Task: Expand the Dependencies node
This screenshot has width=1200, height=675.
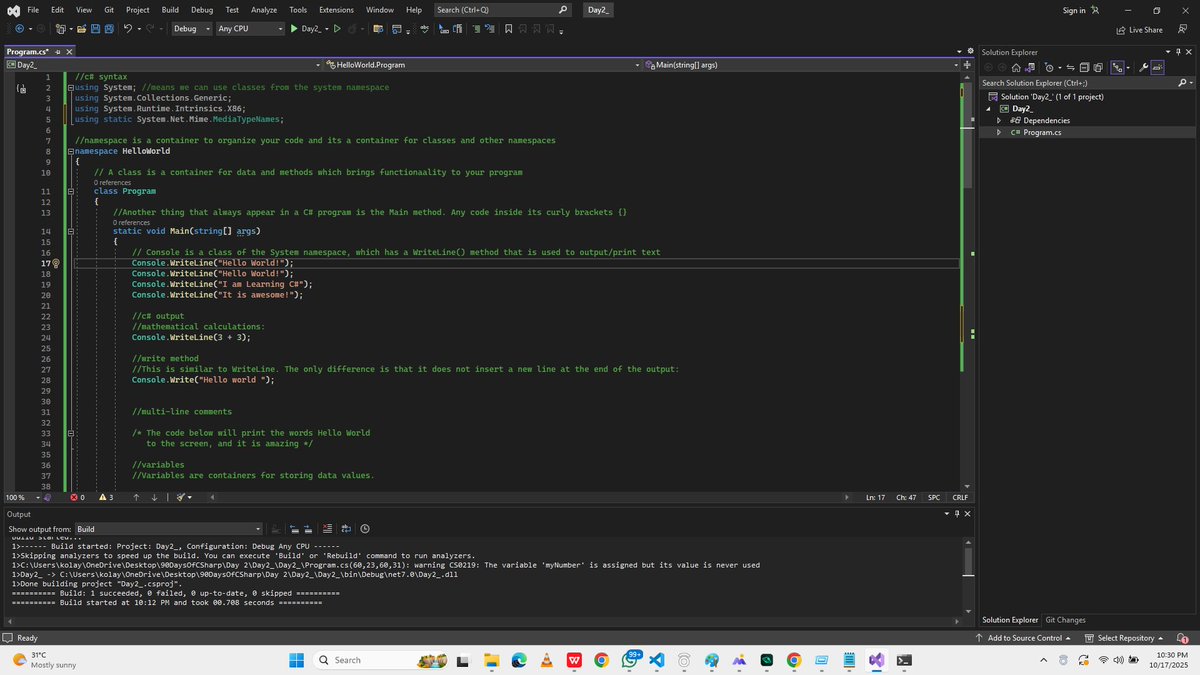Action: (x=1000, y=120)
